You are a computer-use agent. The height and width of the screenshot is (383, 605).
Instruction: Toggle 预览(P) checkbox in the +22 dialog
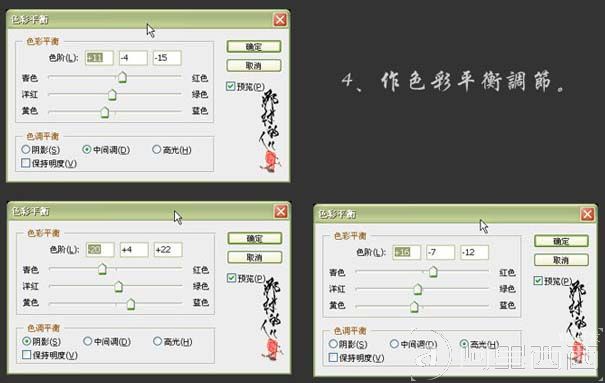point(231,278)
